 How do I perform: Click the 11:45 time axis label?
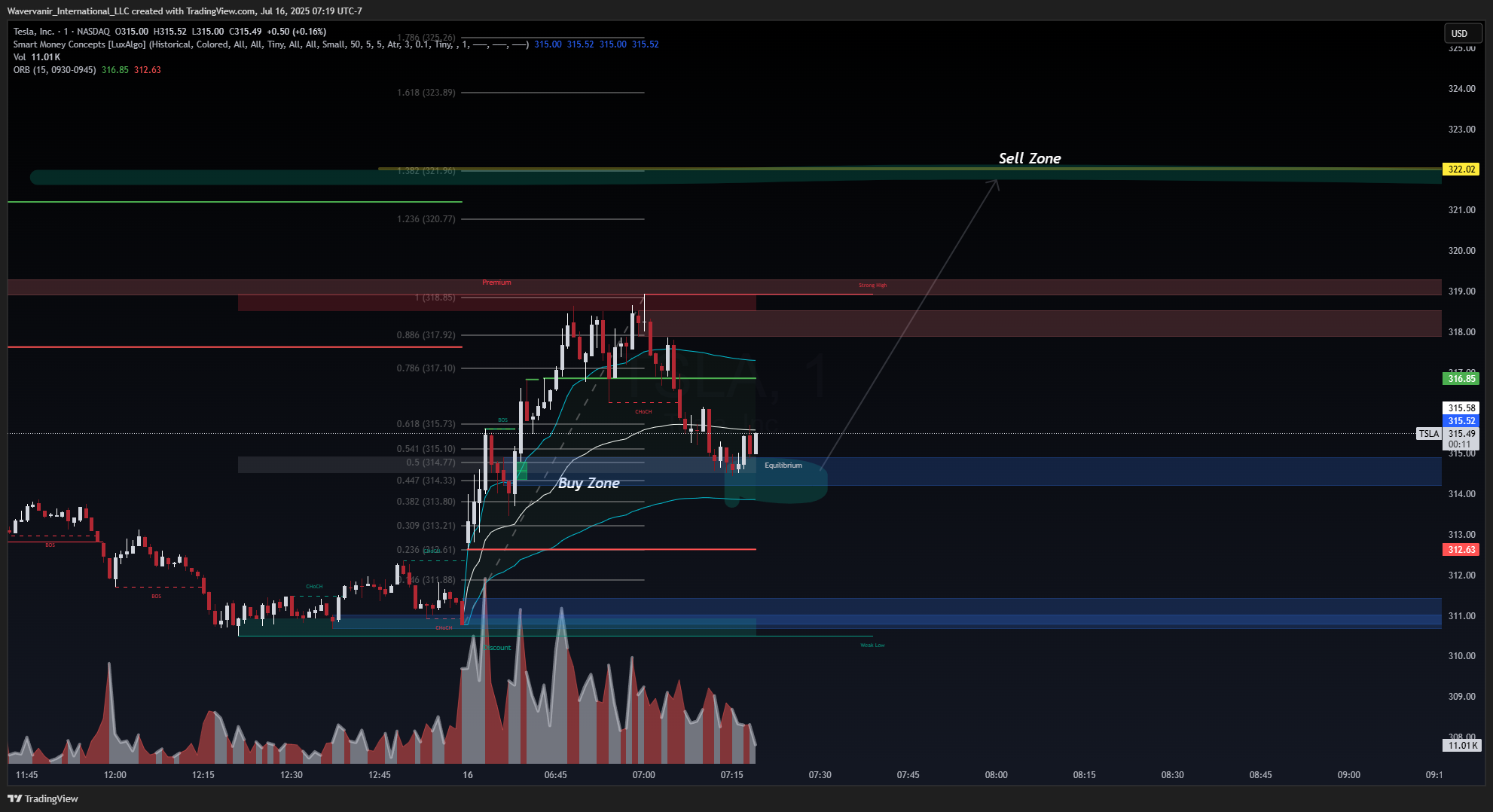click(26, 775)
